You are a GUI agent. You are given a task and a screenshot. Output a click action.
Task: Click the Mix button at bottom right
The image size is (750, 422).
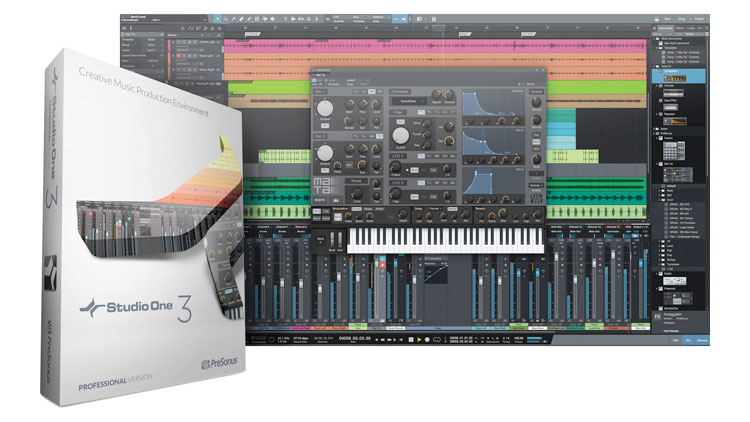point(688,340)
